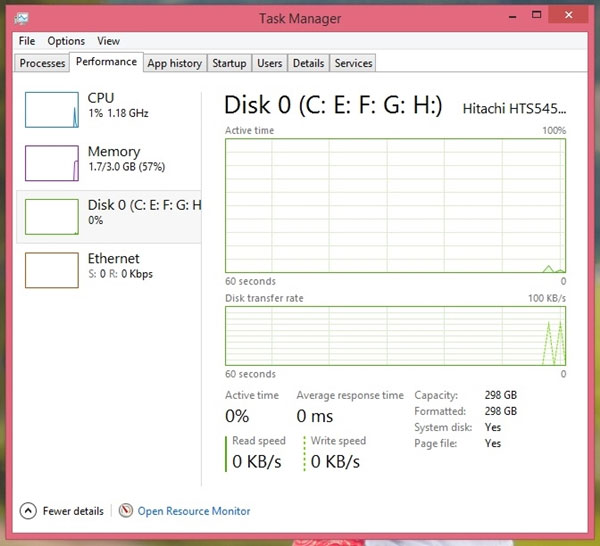This screenshot has height=546, width=600.
Task: Click the Fewer details up-arrow icon
Action: point(28,511)
